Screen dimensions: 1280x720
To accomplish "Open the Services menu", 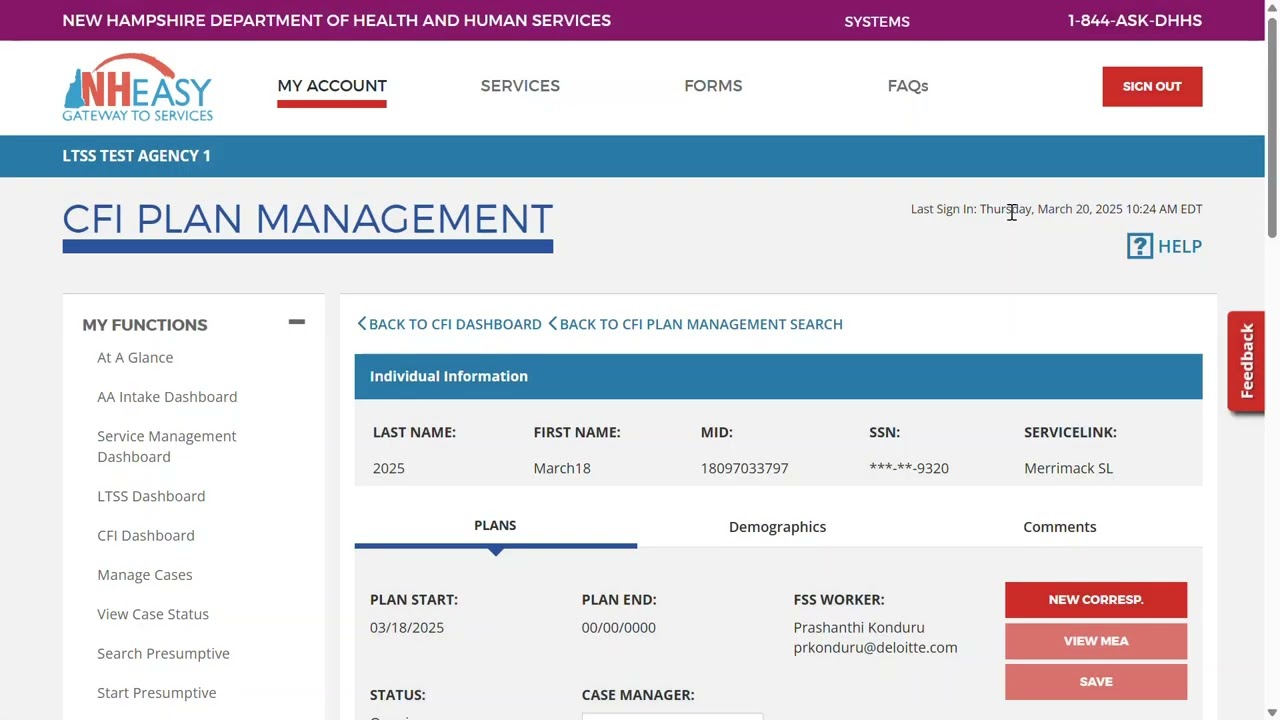I will tap(520, 86).
